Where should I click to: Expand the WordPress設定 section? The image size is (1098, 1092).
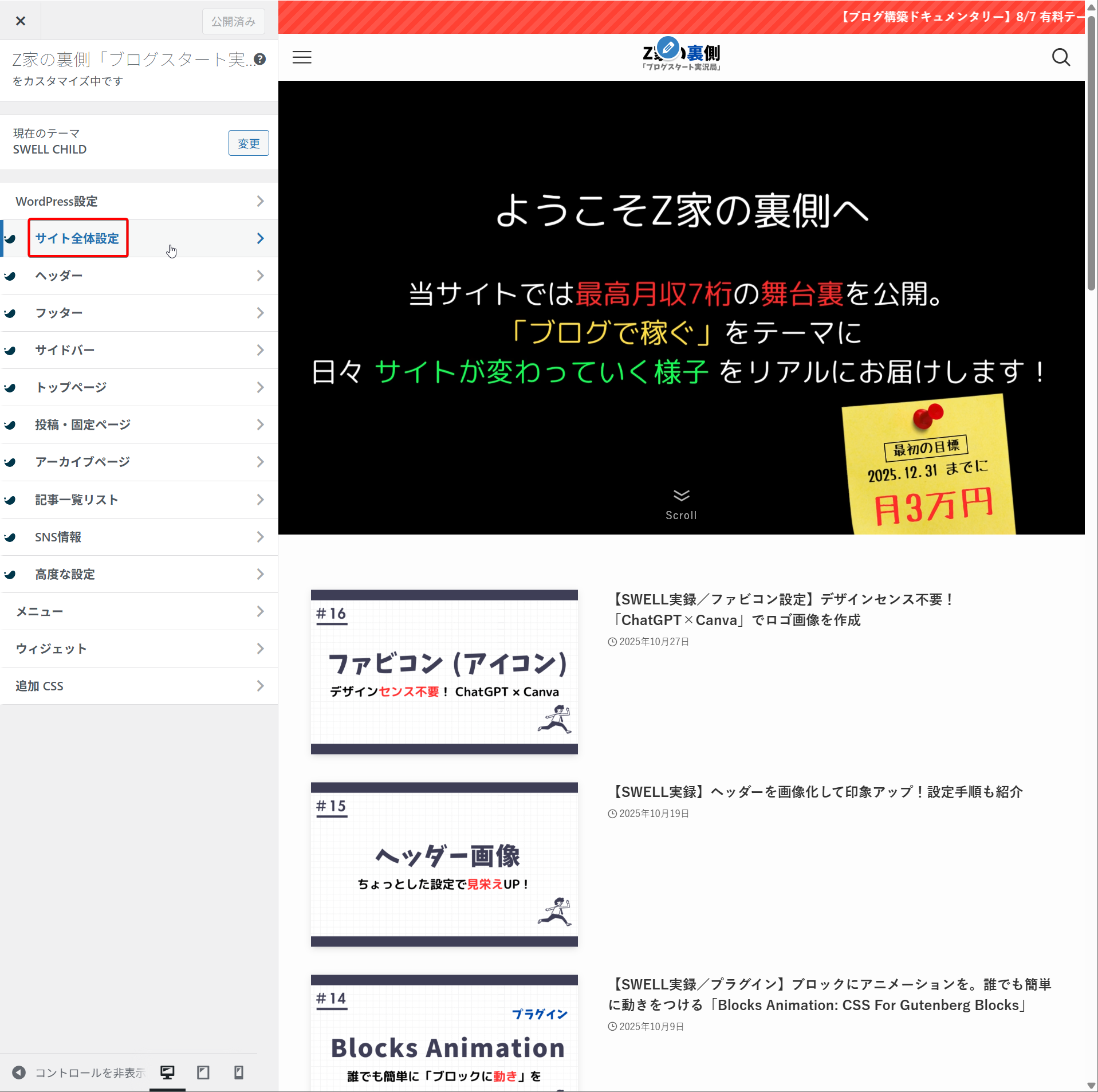click(139, 201)
